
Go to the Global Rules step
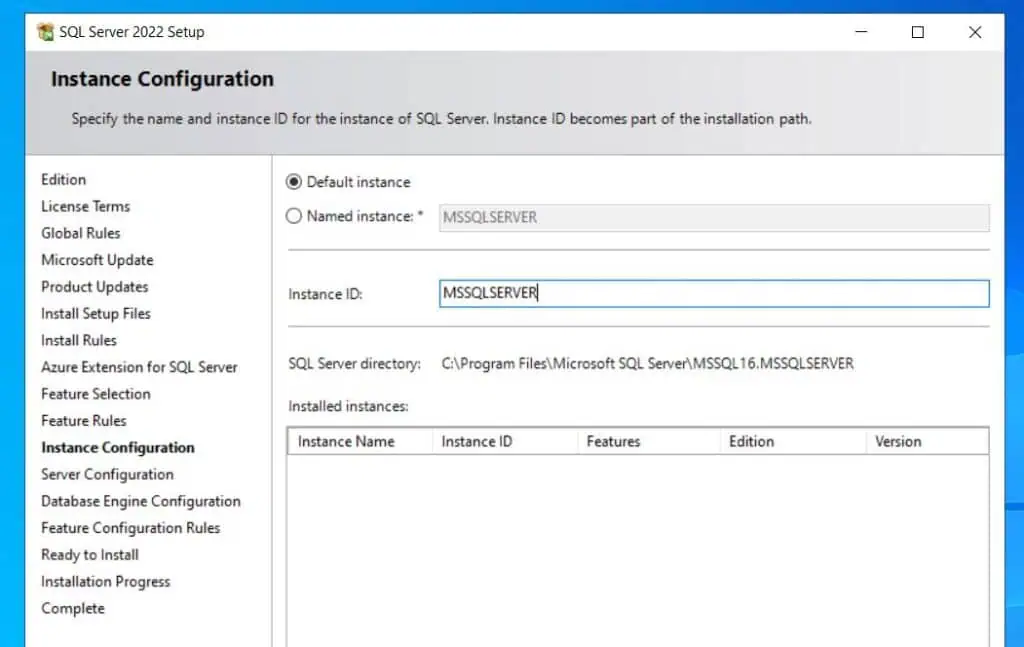tap(80, 233)
